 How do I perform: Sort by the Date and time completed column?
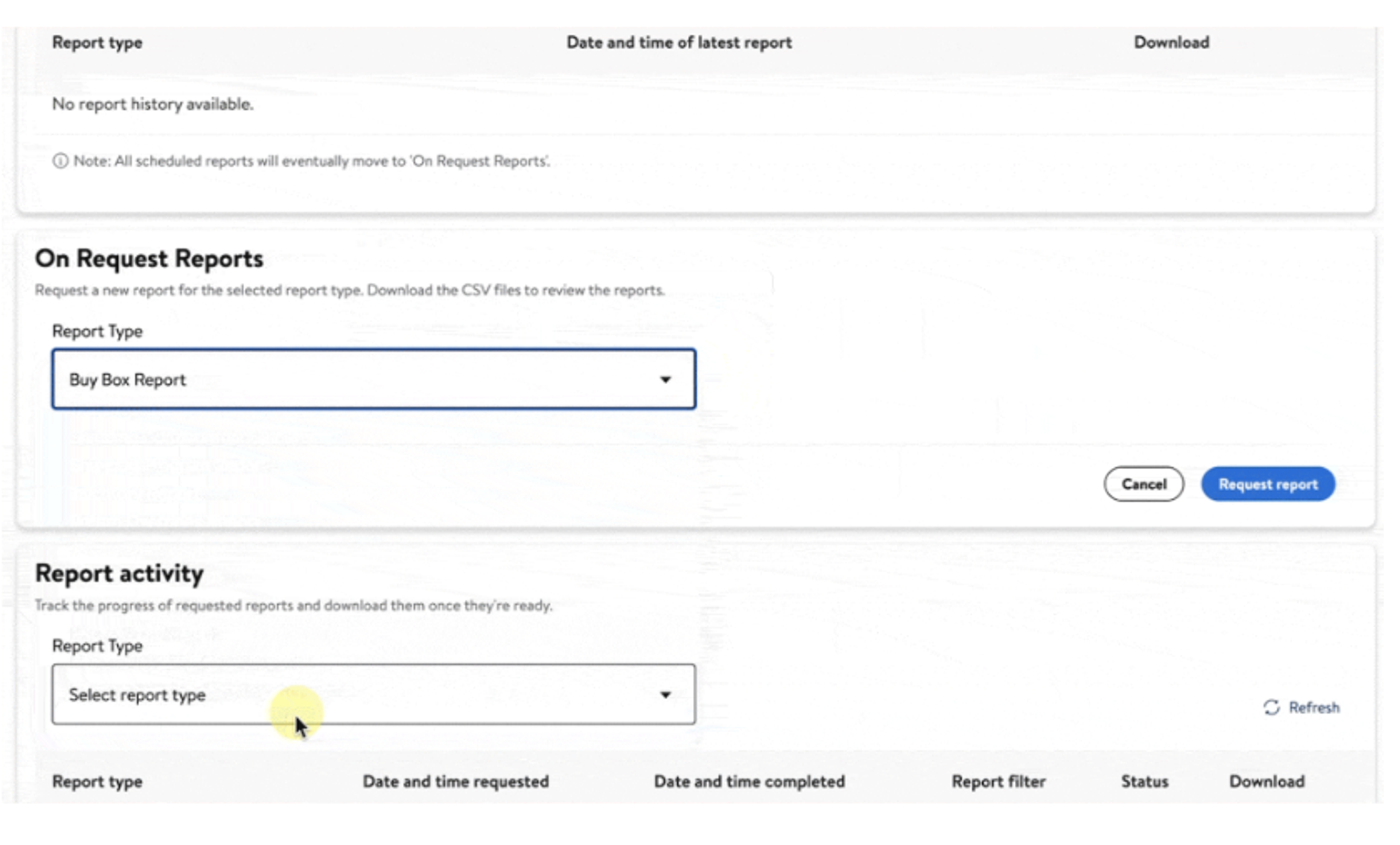749,781
